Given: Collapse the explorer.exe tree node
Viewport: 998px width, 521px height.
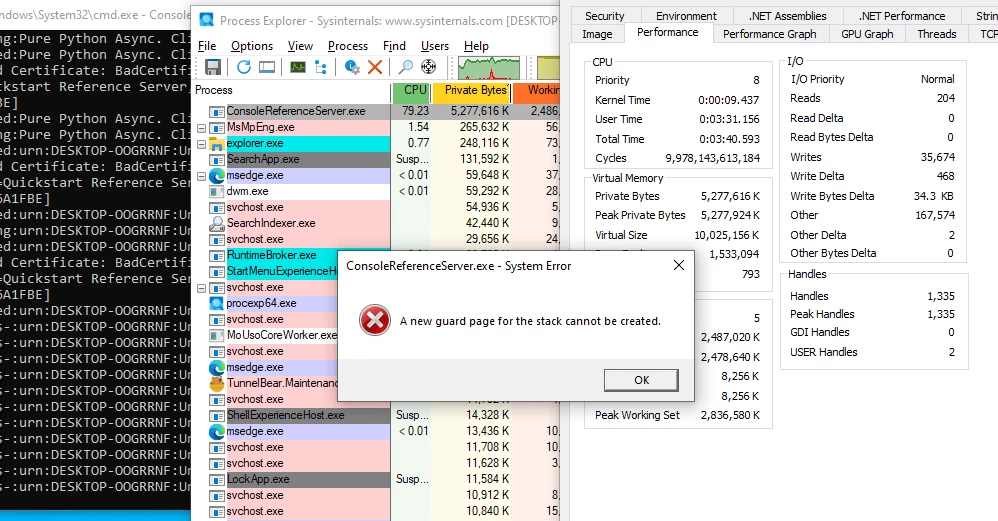Looking at the screenshot, I should point(201,144).
